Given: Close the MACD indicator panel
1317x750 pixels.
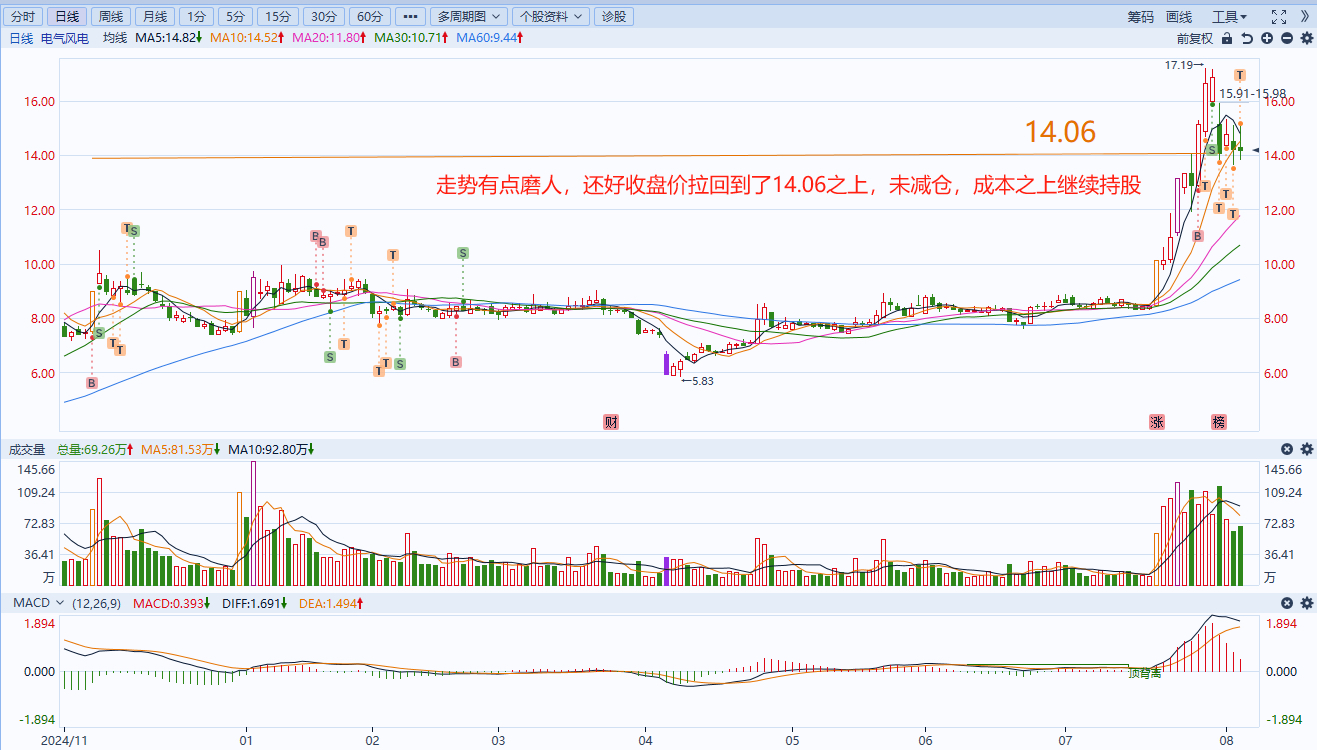Looking at the screenshot, I should pyautogui.click(x=1287, y=603).
